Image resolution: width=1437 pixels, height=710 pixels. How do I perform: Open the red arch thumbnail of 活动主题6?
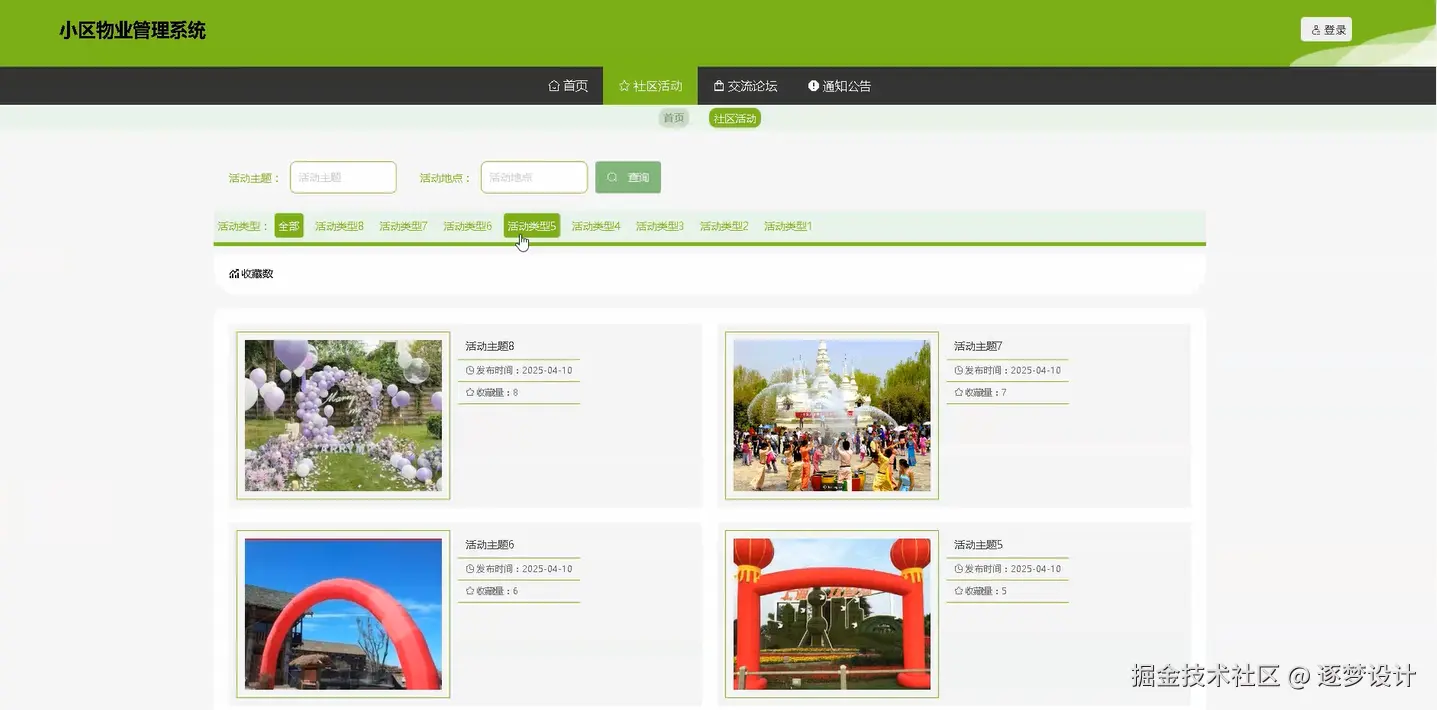(343, 614)
